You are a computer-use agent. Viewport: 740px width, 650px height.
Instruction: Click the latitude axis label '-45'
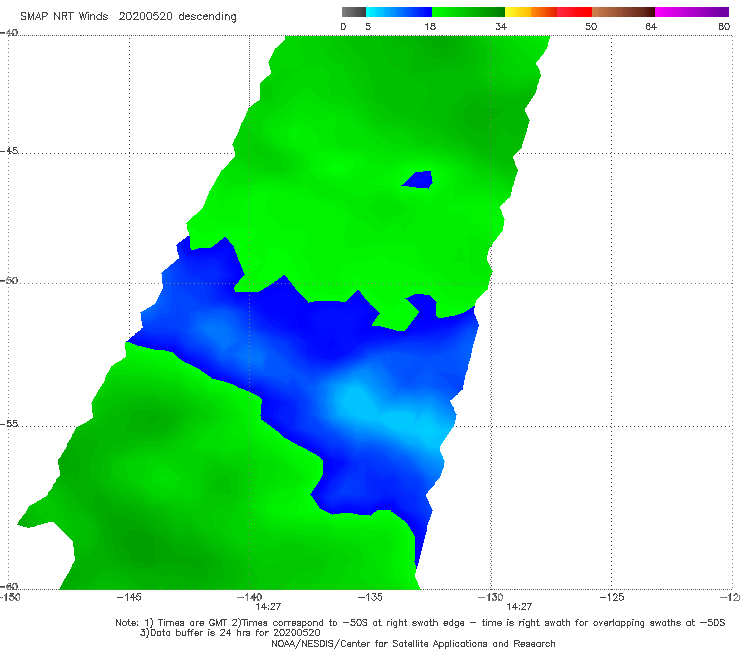coord(9,151)
